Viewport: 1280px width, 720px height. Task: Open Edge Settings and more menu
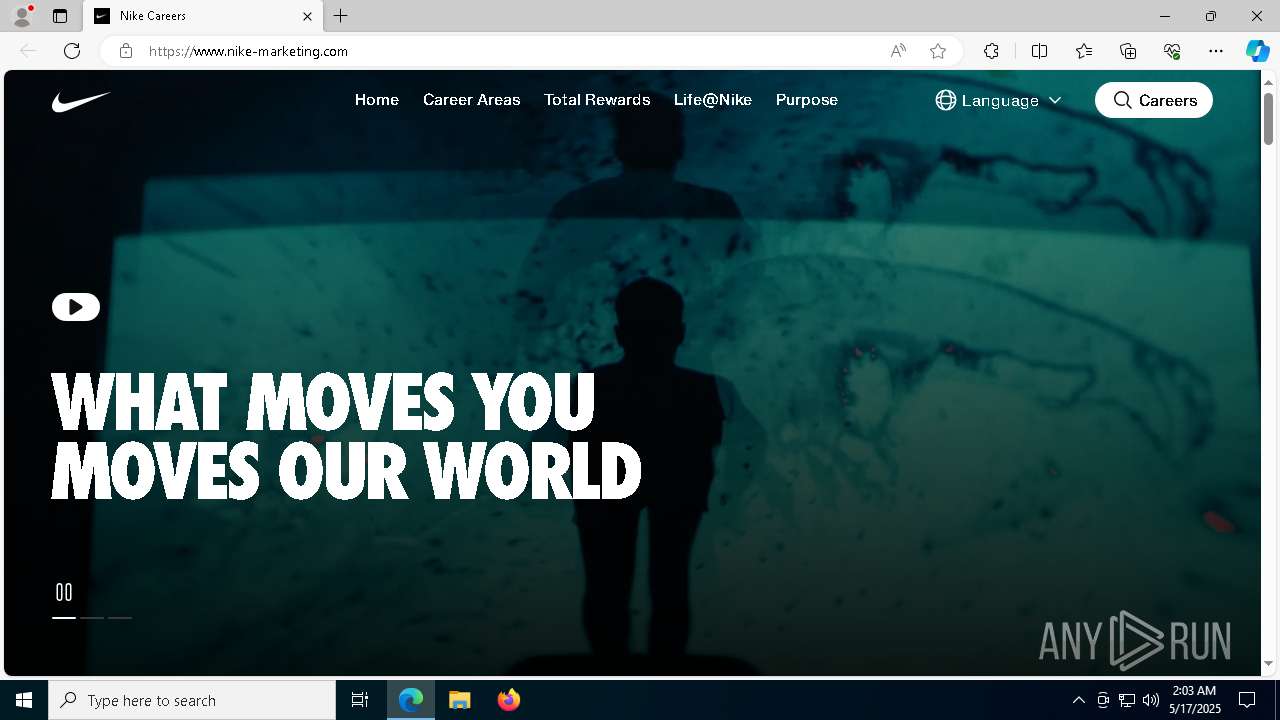[x=1216, y=51]
